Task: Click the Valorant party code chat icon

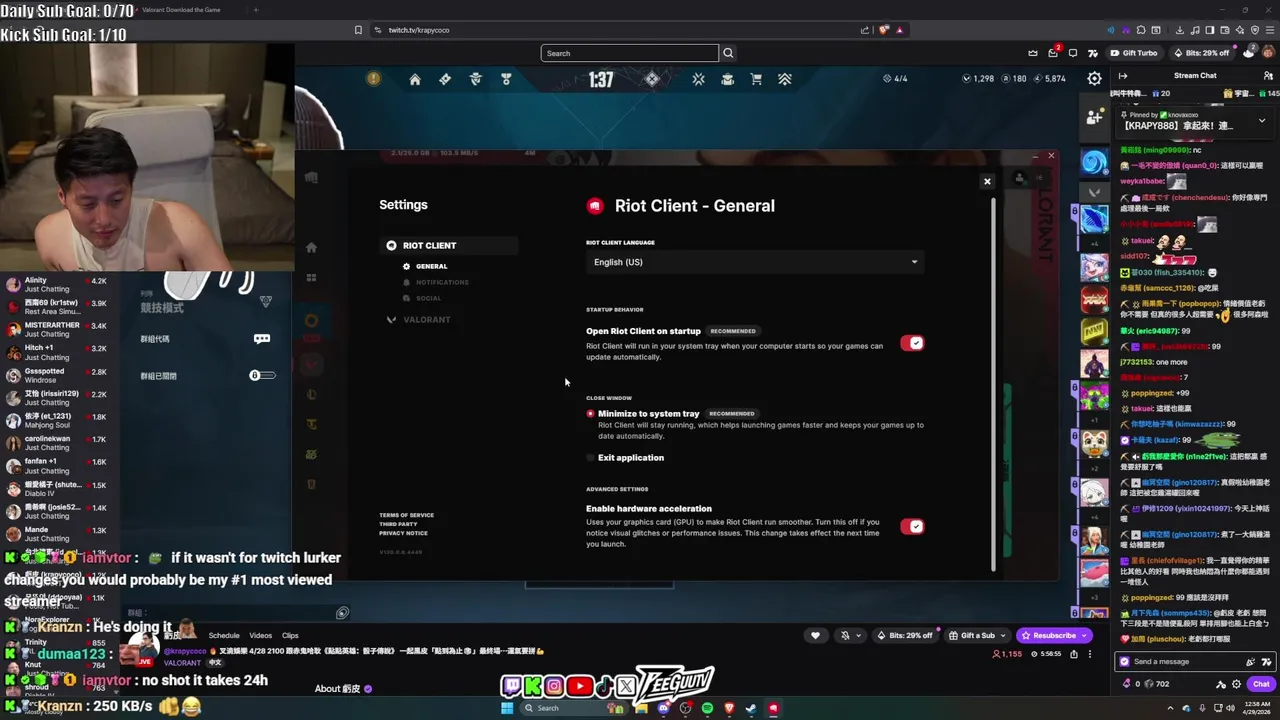Action: (262, 338)
